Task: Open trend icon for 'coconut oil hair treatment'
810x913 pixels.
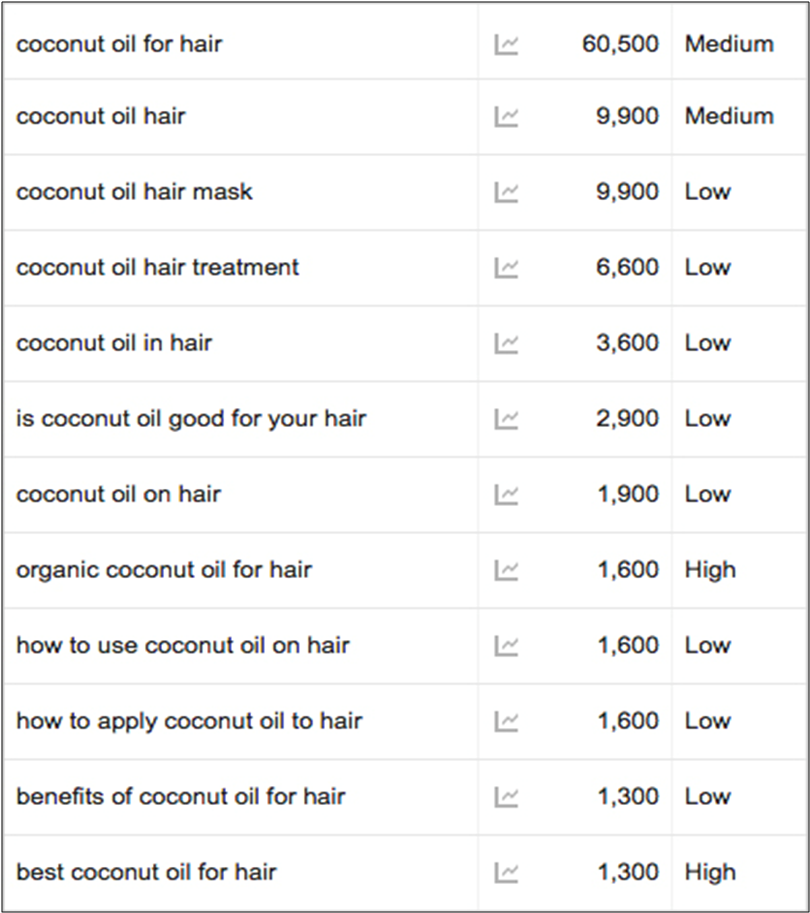Action: pos(507,268)
